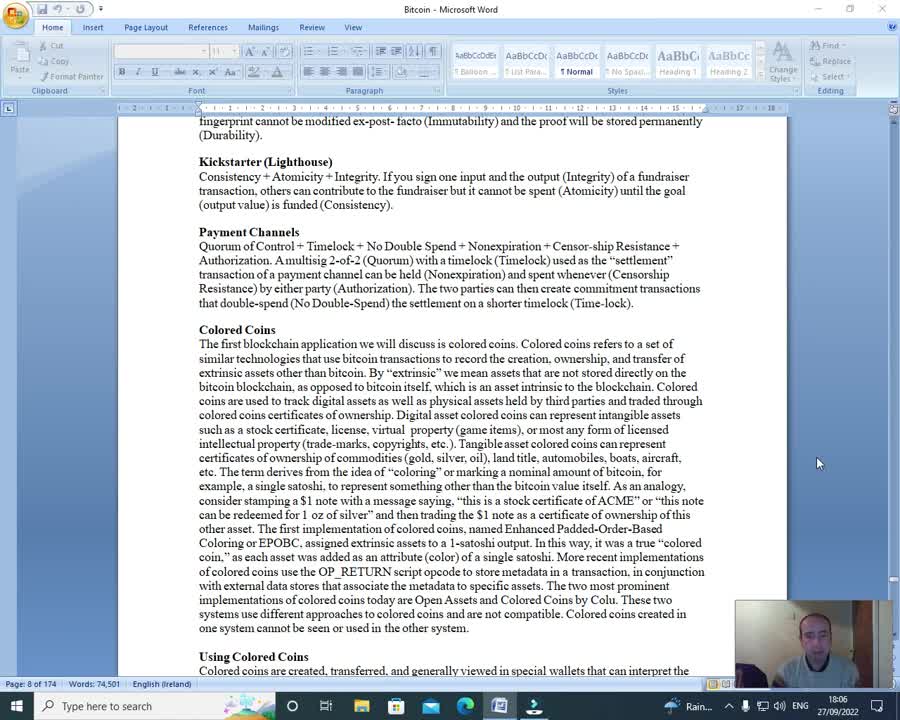Click the Redo icon in Quick Access
This screenshot has width=900, height=720.
pos(80,9)
